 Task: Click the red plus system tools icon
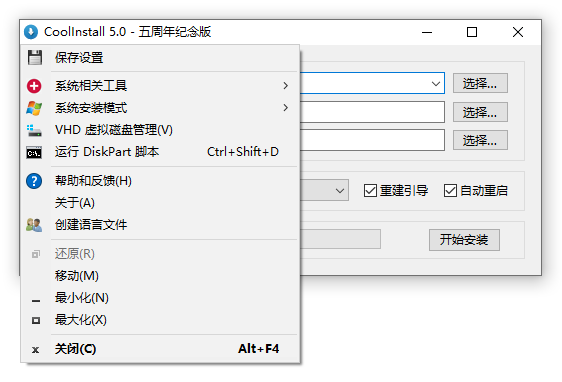coord(34,86)
